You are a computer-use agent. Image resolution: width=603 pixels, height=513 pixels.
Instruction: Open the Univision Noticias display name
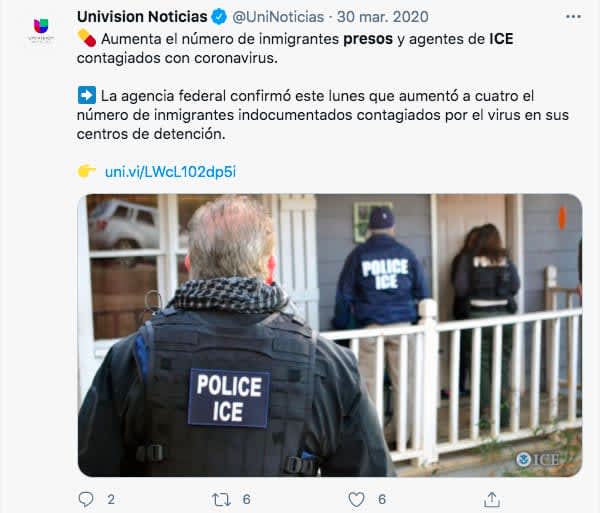142,17
